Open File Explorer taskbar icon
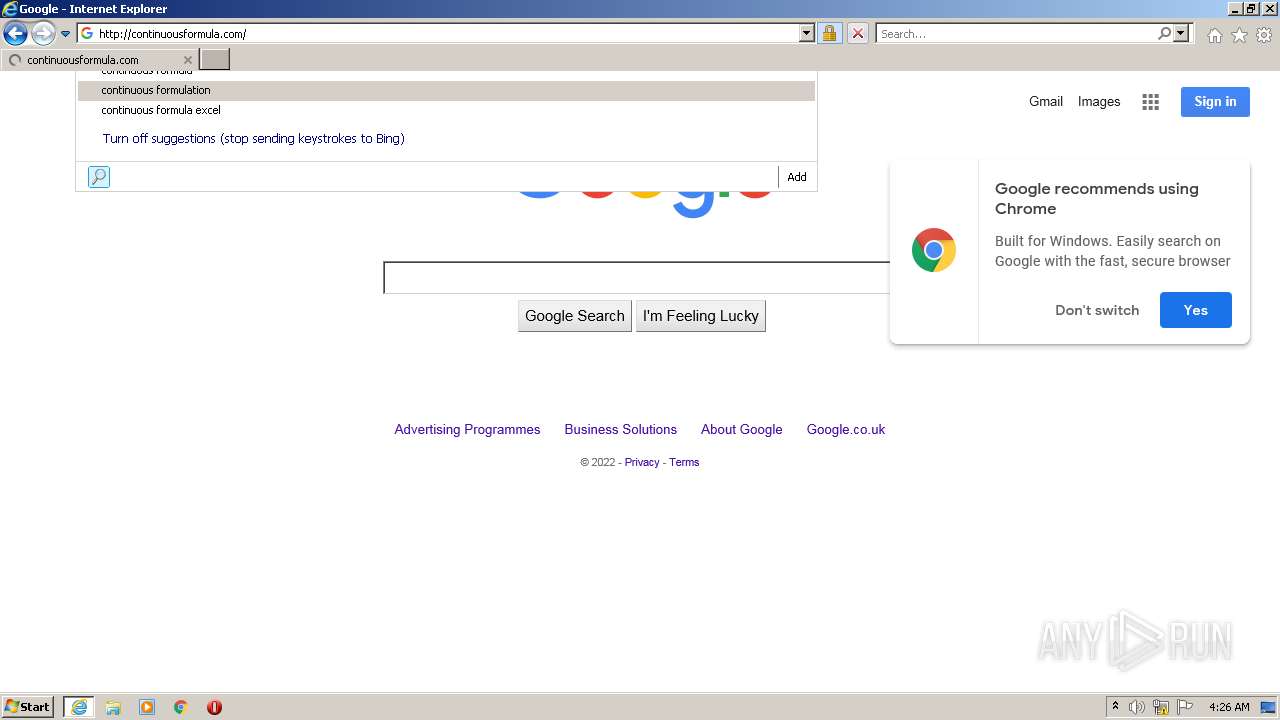This screenshot has width=1280, height=720. (113, 707)
